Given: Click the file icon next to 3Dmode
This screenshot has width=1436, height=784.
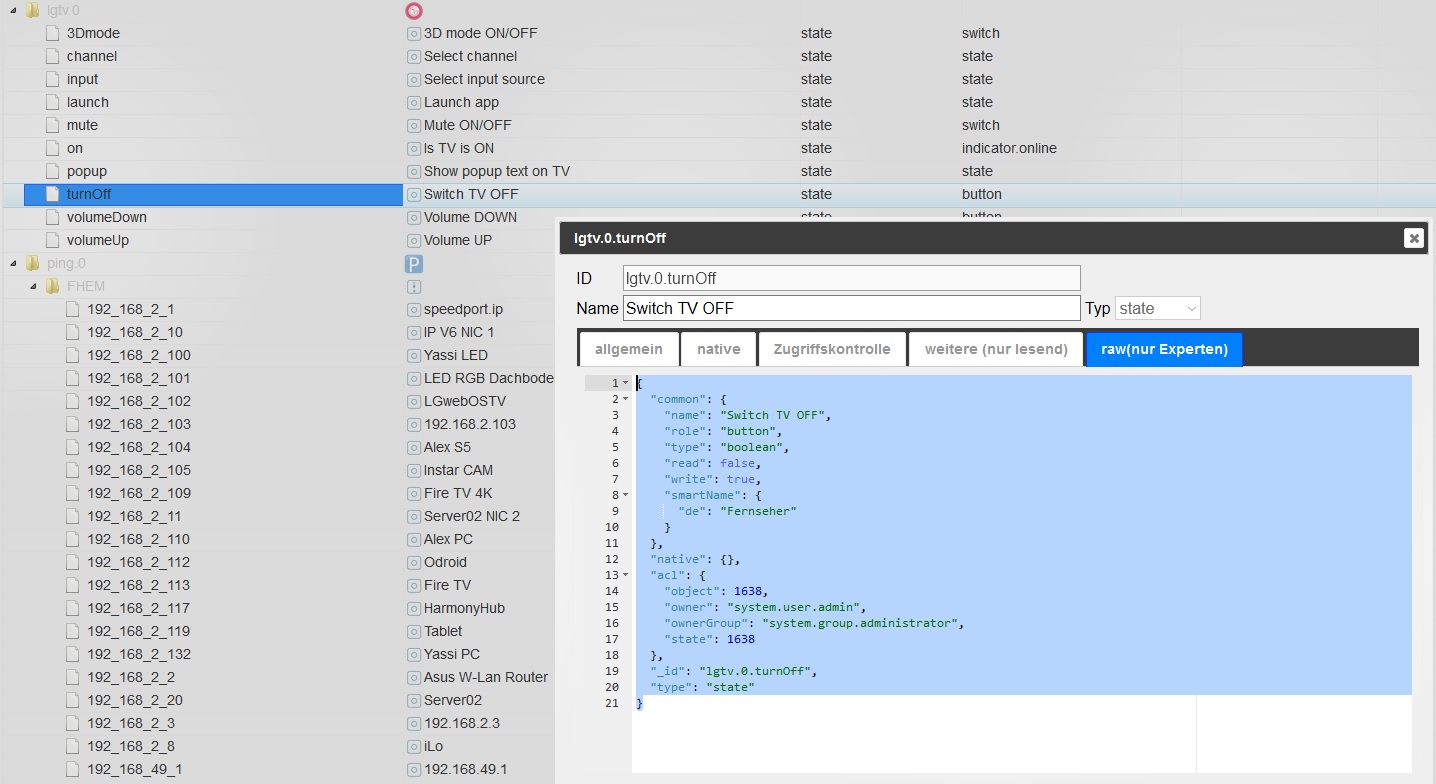Looking at the screenshot, I should point(53,33).
